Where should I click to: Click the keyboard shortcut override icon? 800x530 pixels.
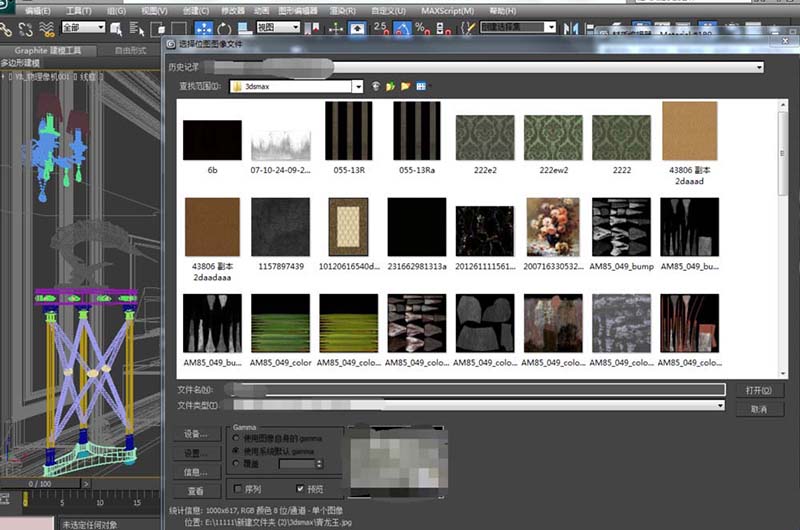(357, 29)
